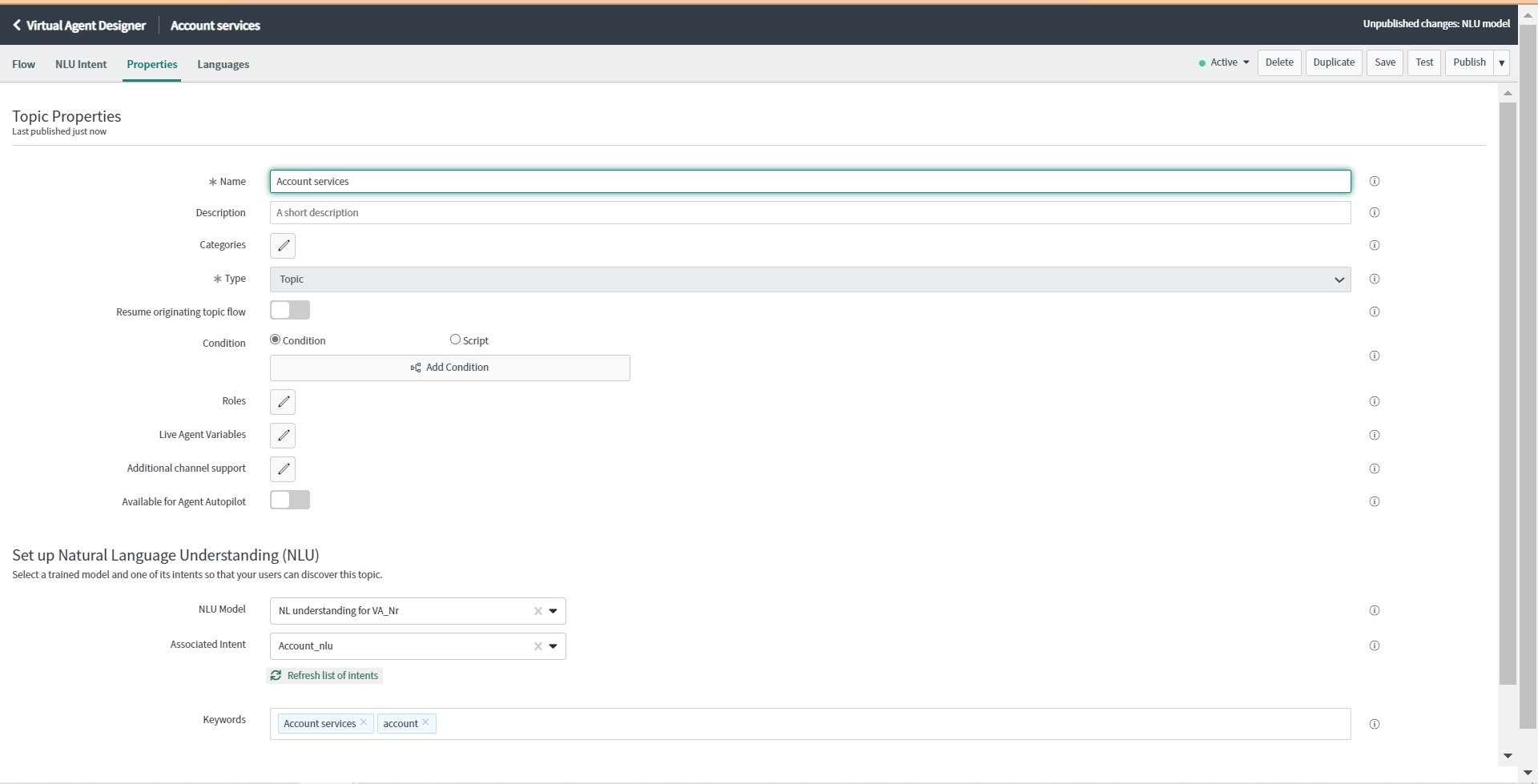
Task: Clear the NLU Model selection X
Action: coord(537,611)
